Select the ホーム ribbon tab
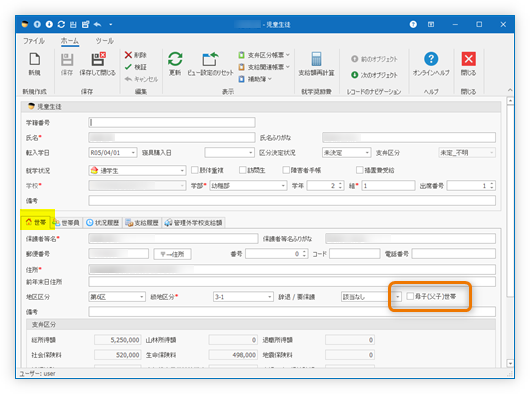Image resolution: width=530 pixels, height=394 pixels. pyautogui.click(x=70, y=41)
